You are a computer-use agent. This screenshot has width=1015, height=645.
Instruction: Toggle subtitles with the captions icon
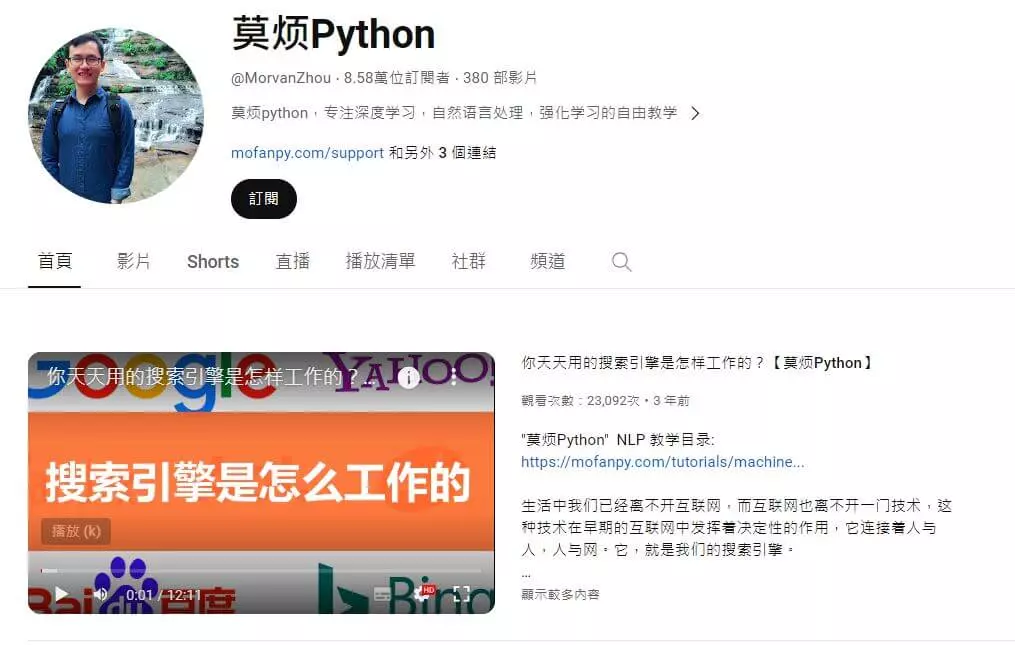pyautogui.click(x=383, y=594)
